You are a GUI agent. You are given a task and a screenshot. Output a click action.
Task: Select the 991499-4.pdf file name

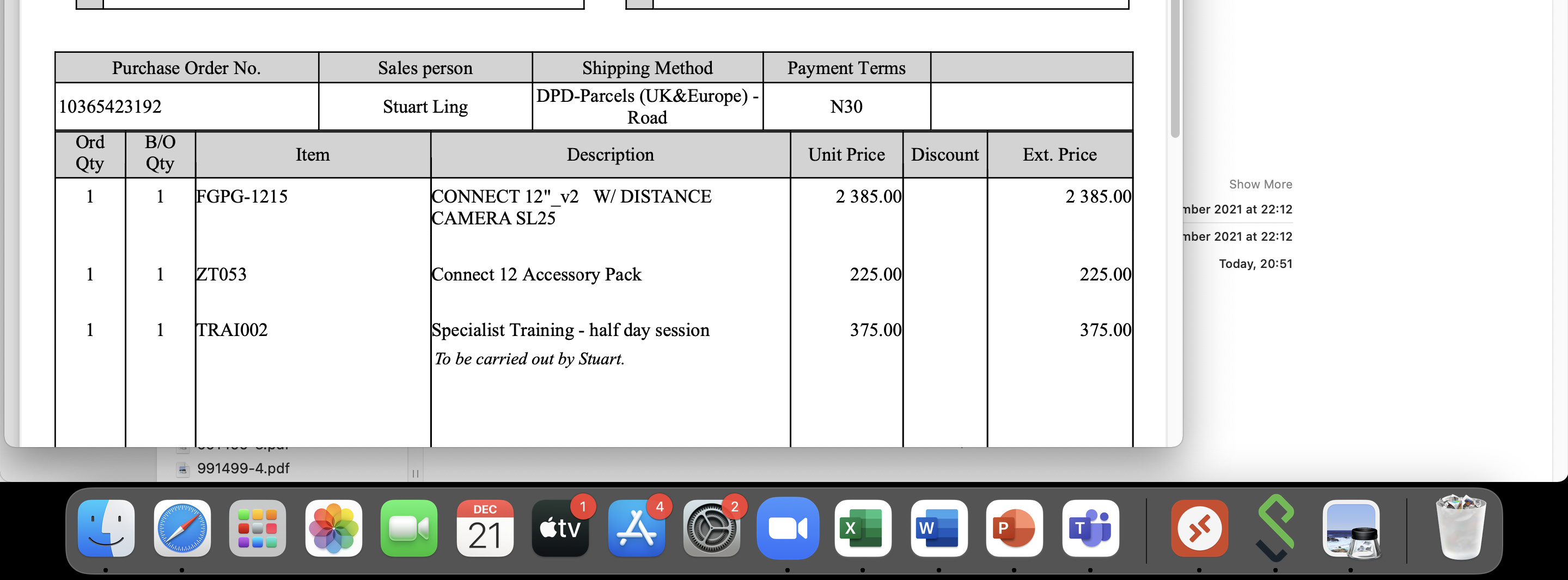[243, 468]
